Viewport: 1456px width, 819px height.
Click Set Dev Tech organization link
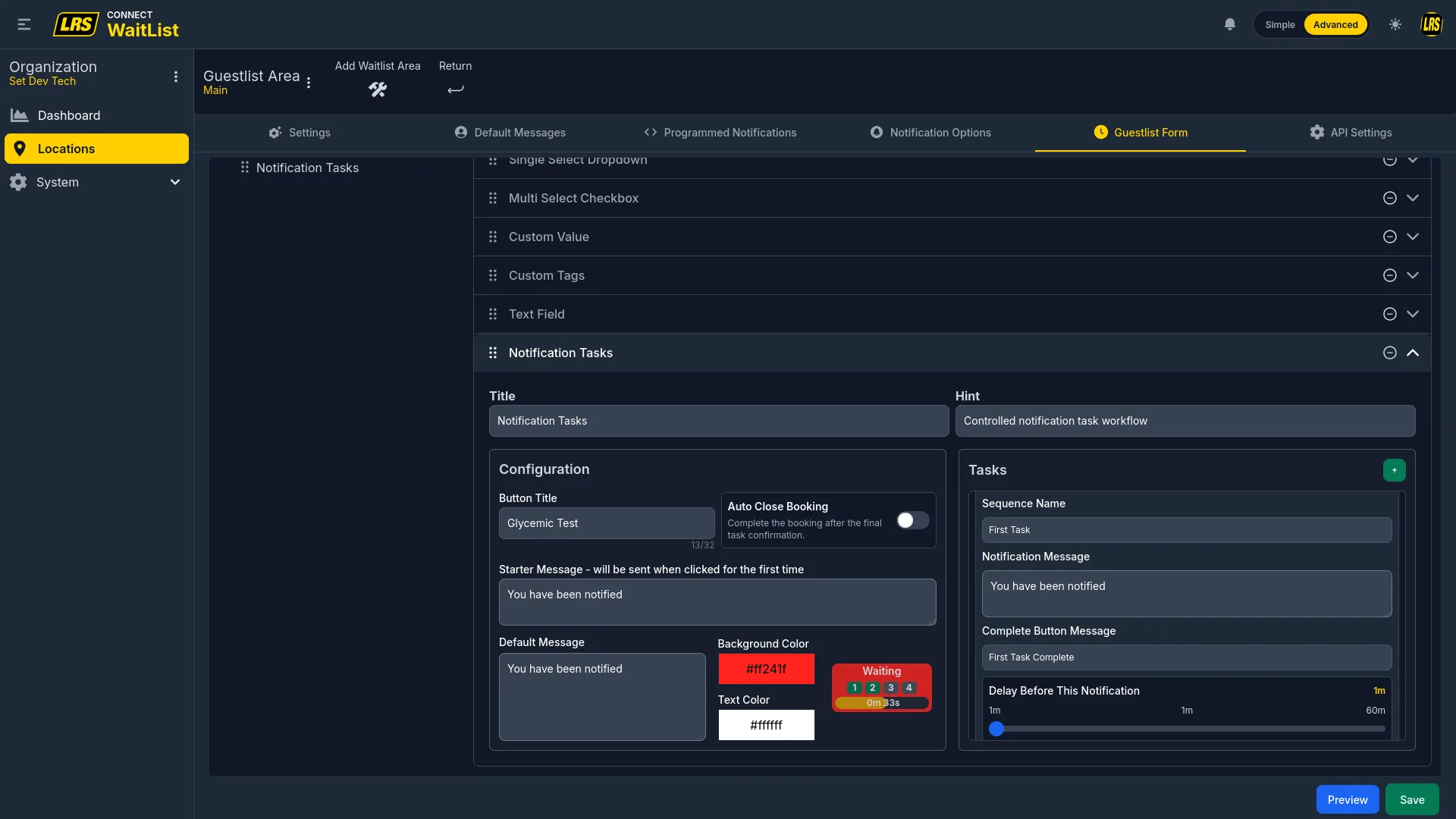pyautogui.click(x=42, y=81)
